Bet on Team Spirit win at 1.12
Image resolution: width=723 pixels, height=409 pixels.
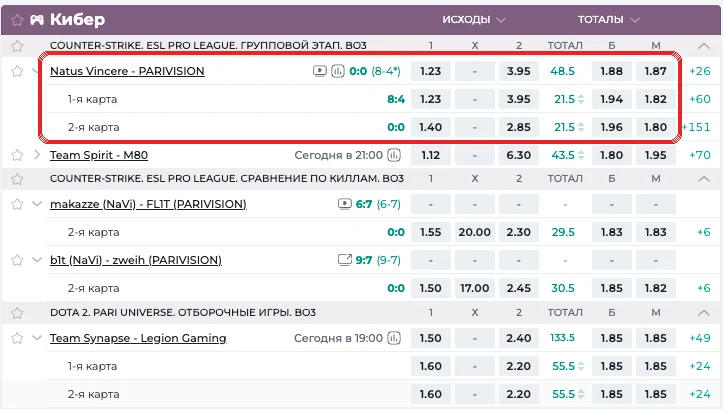(x=430, y=155)
